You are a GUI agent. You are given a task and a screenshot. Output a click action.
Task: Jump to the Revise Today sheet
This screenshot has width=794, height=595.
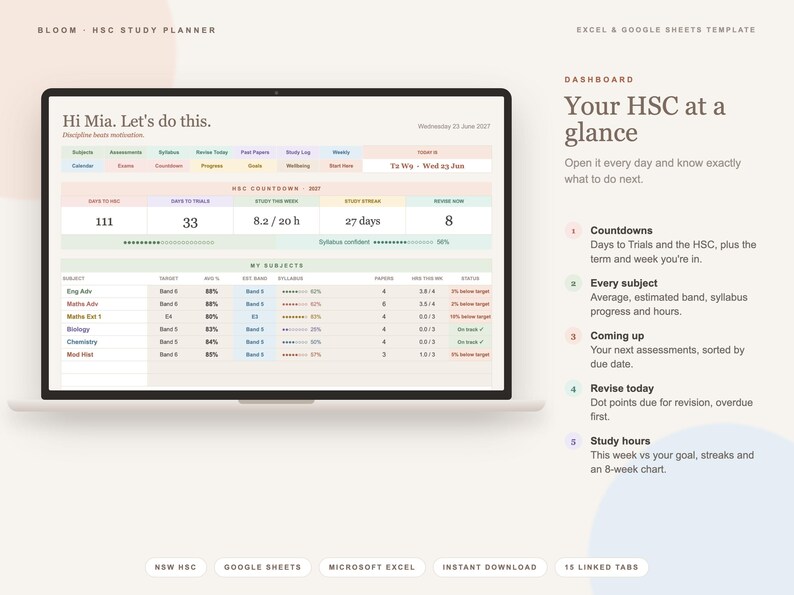pos(212,152)
